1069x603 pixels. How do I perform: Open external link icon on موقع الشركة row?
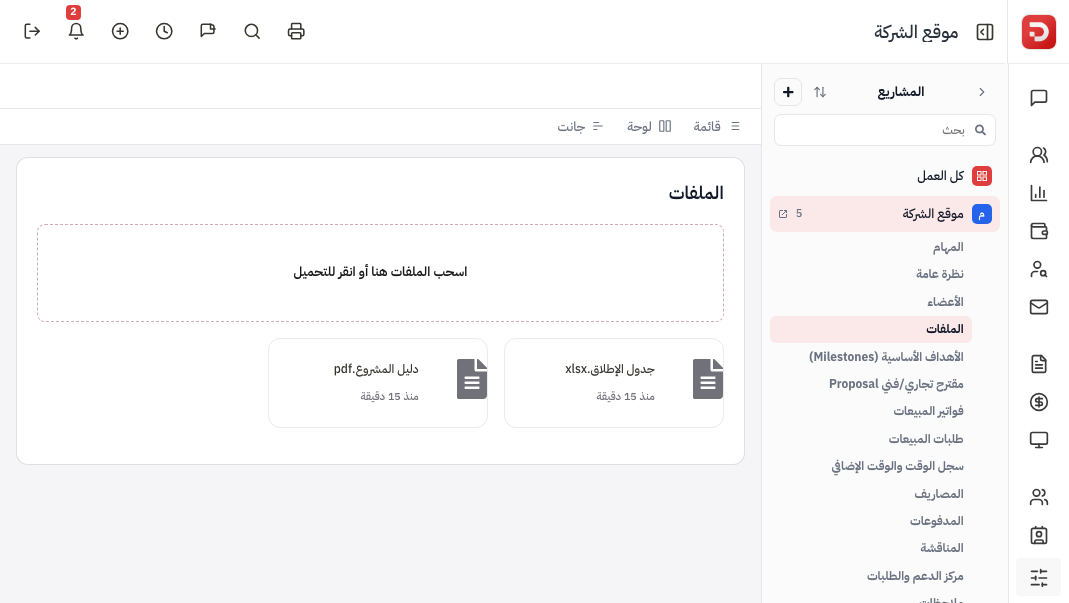pyautogui.click(x=783, y=214)
